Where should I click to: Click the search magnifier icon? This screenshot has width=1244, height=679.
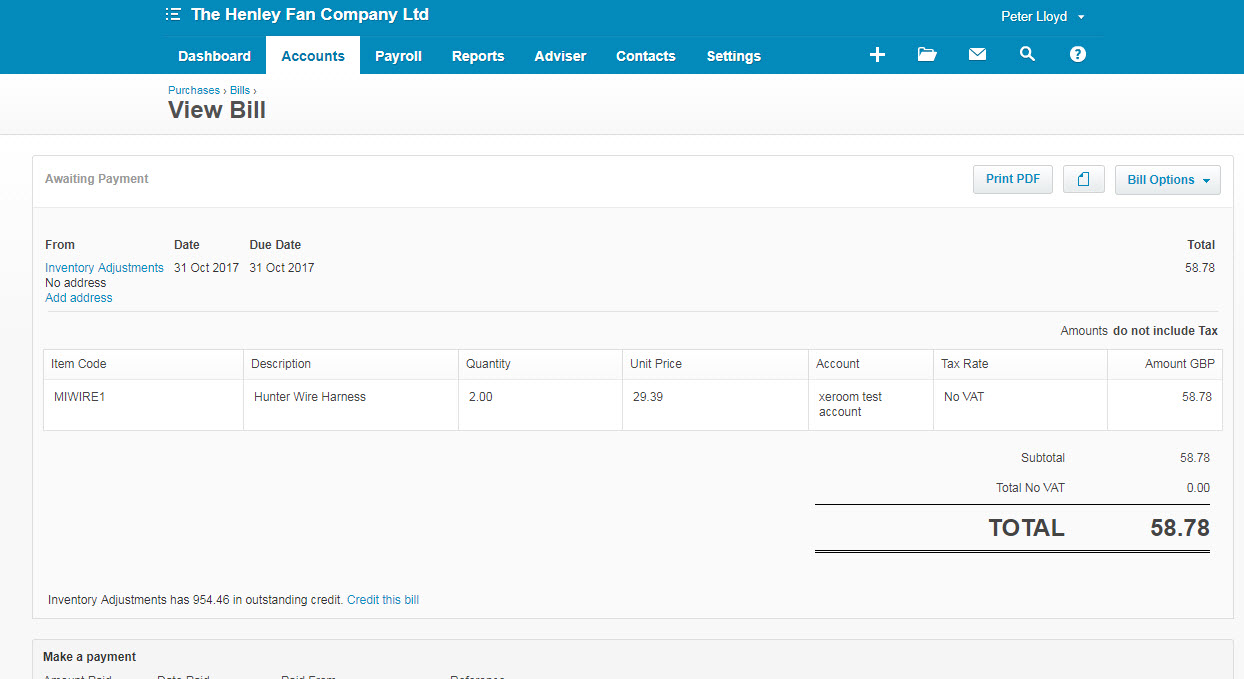1027,55
